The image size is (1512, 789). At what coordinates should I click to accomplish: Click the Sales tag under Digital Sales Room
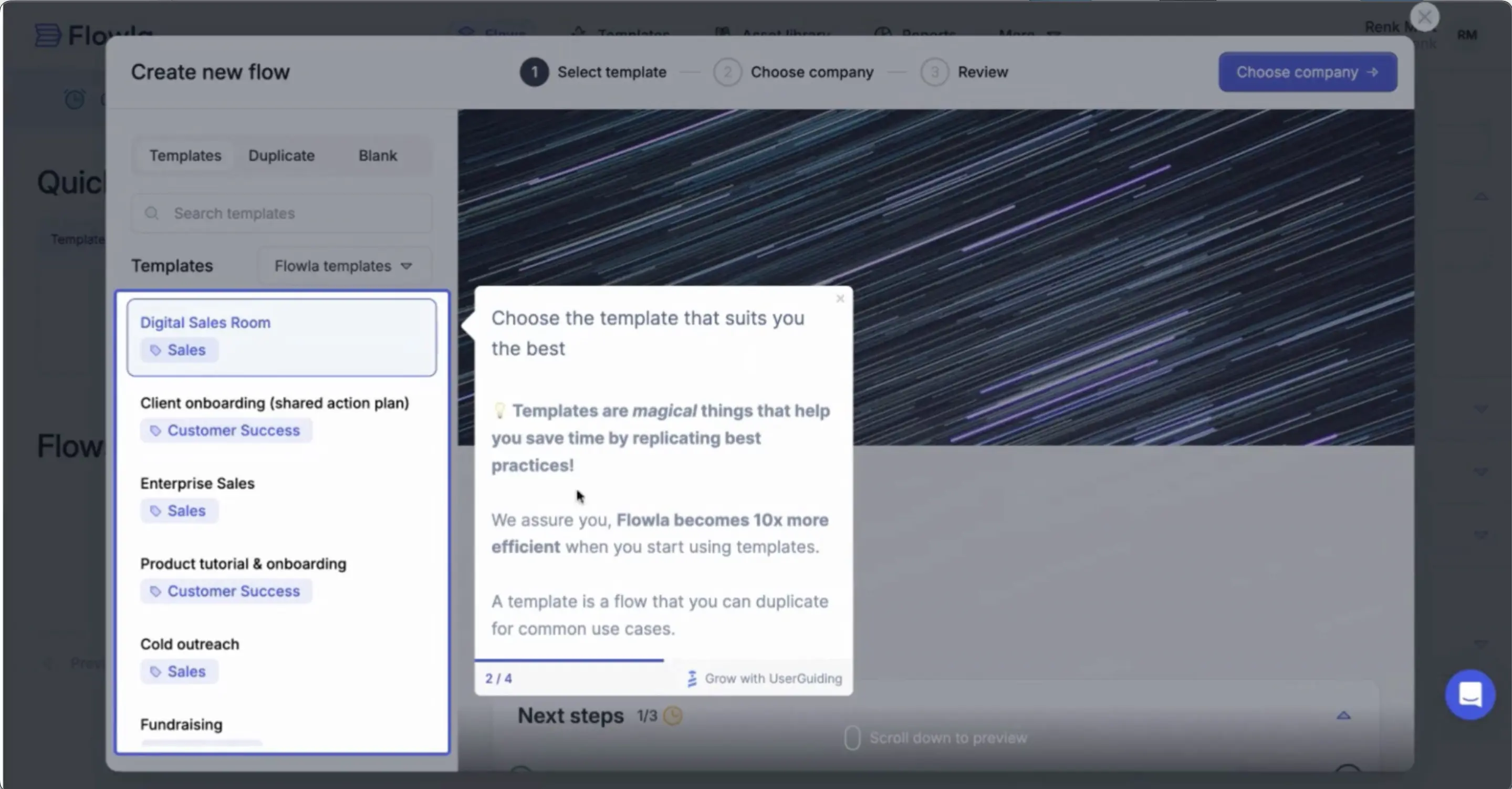coord(179,350)
